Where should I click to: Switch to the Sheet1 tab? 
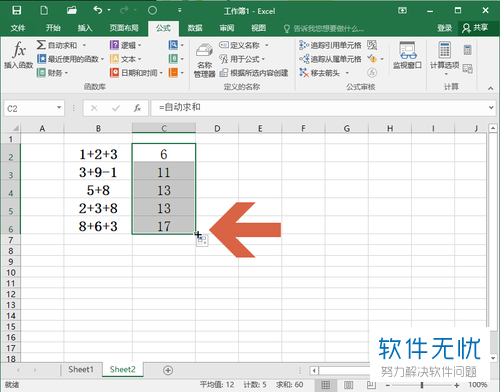click(x=81, y=369)
